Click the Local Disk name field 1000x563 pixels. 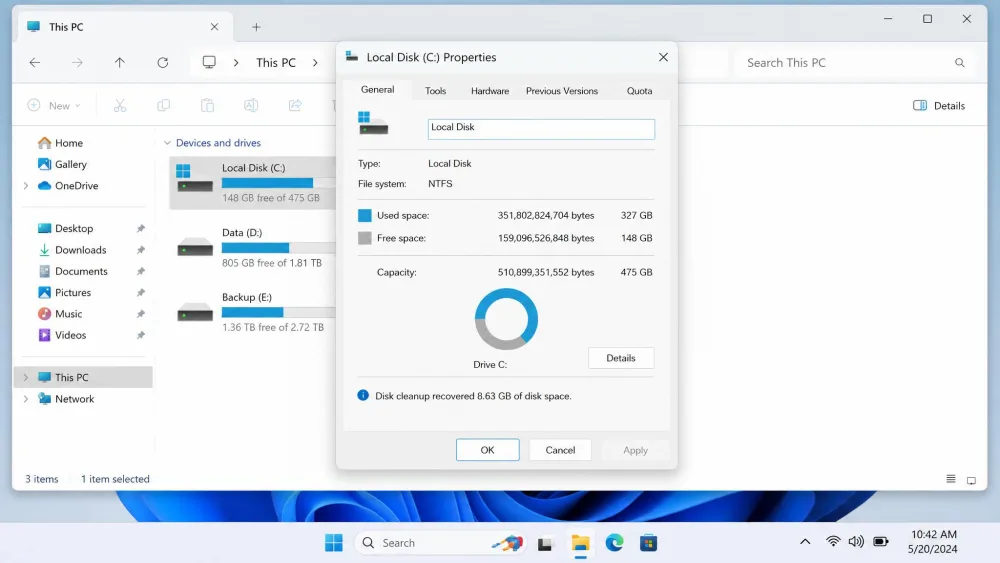click(x=541, y=129)
